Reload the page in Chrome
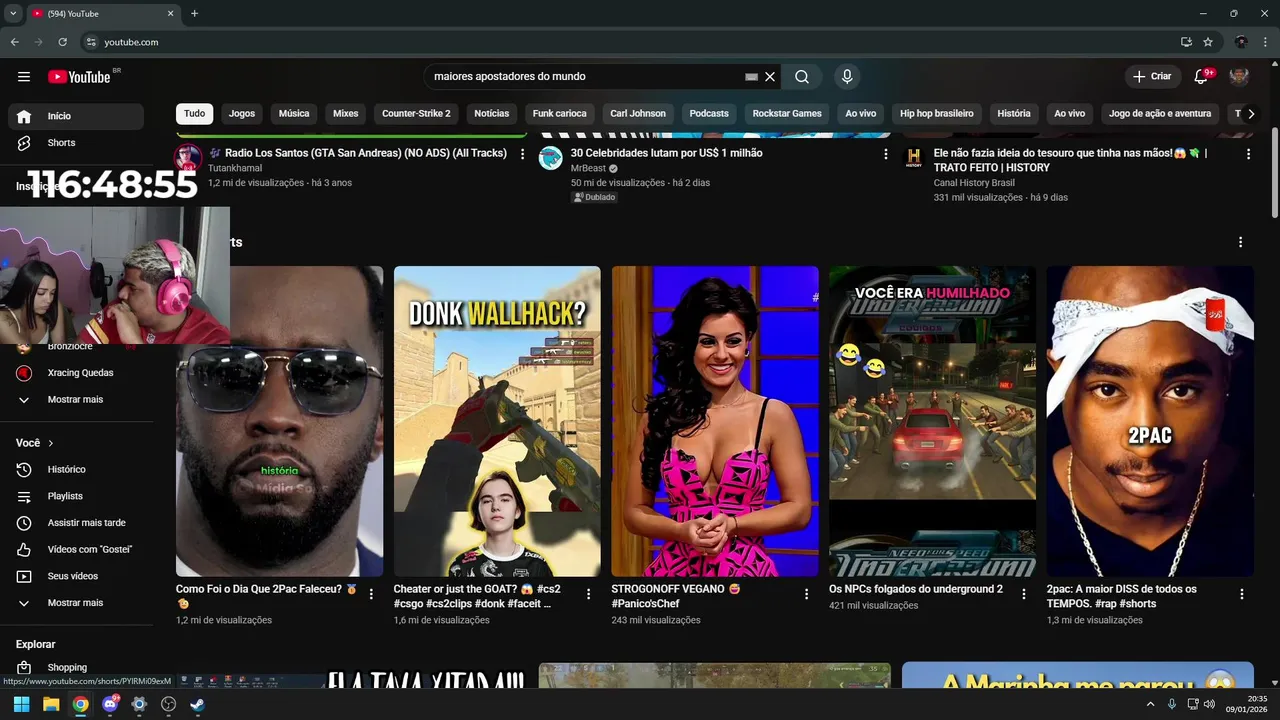This screenshot has height=720, width=1280. click(63, 42)
